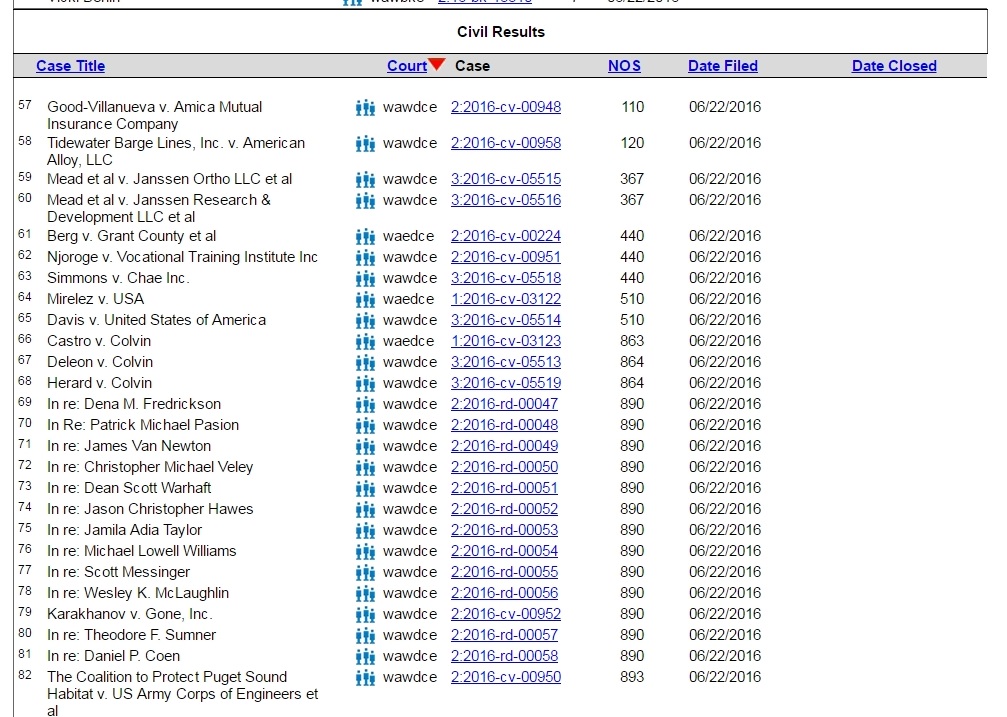The height and width of the screenshot is (717, 1007).
Task: Sort results by Court column header
Action: pos(406,66)
